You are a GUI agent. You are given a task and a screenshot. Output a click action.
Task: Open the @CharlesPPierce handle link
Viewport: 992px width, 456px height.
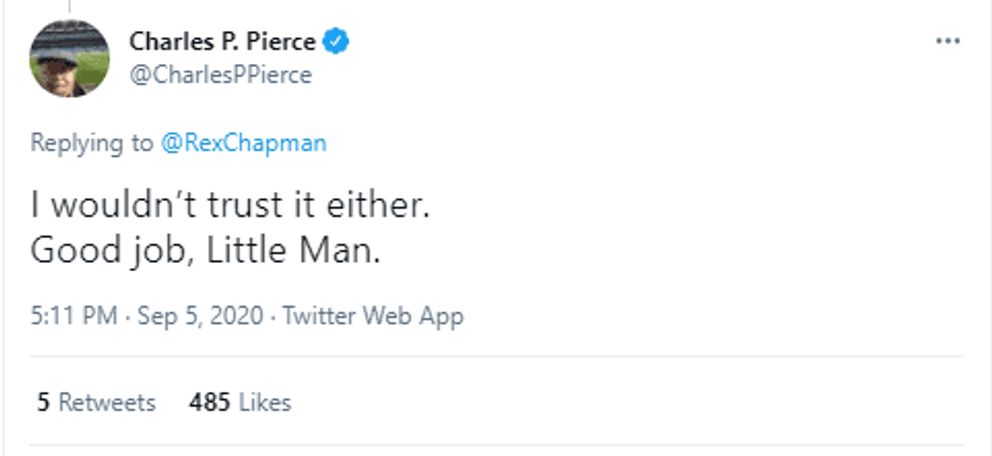(220, 75)
